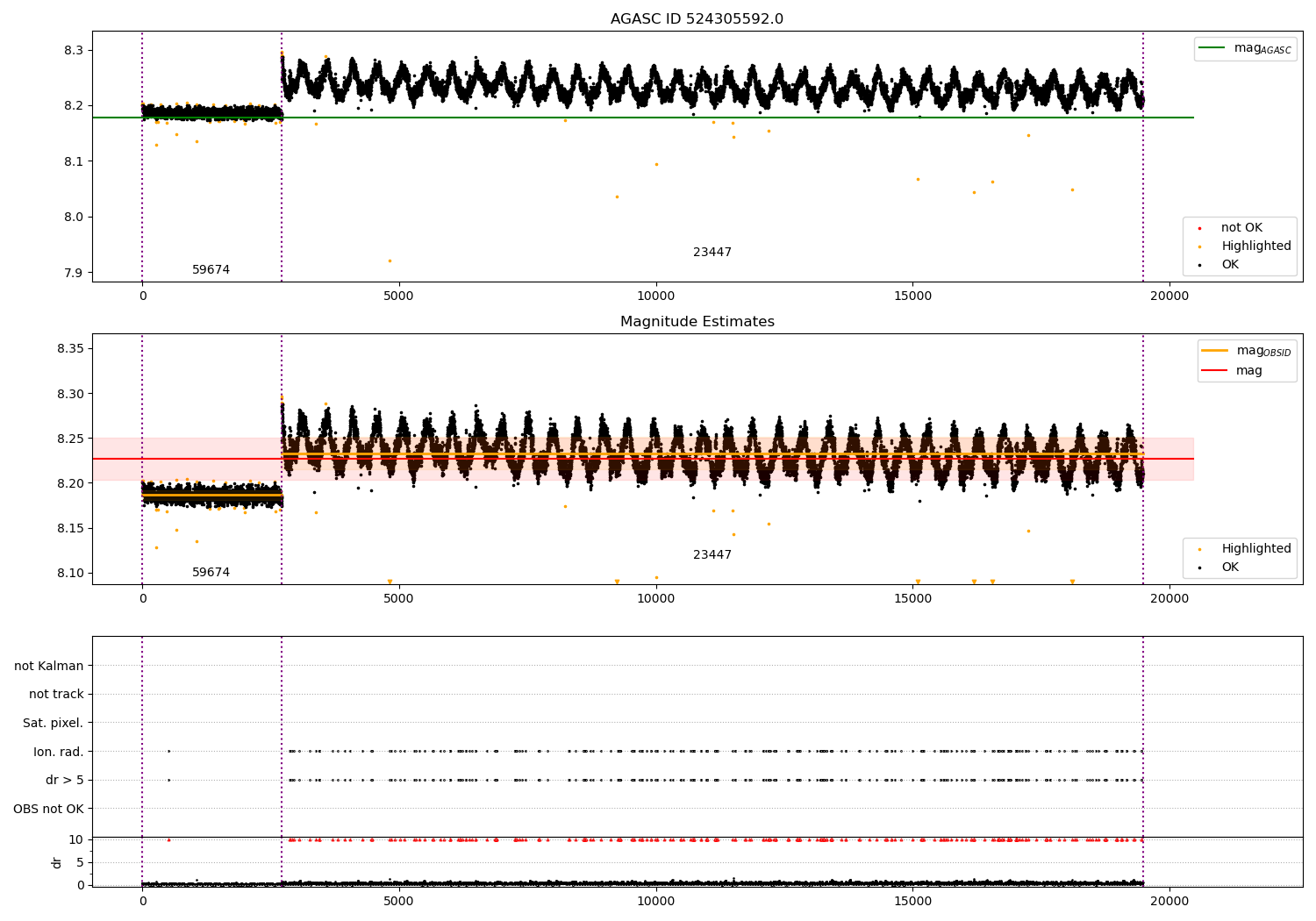Screen dimensions: 1316x921
Task: Select 'Highlighted' in the AGASC plot legend
Action: click(x=1255, y=246)
